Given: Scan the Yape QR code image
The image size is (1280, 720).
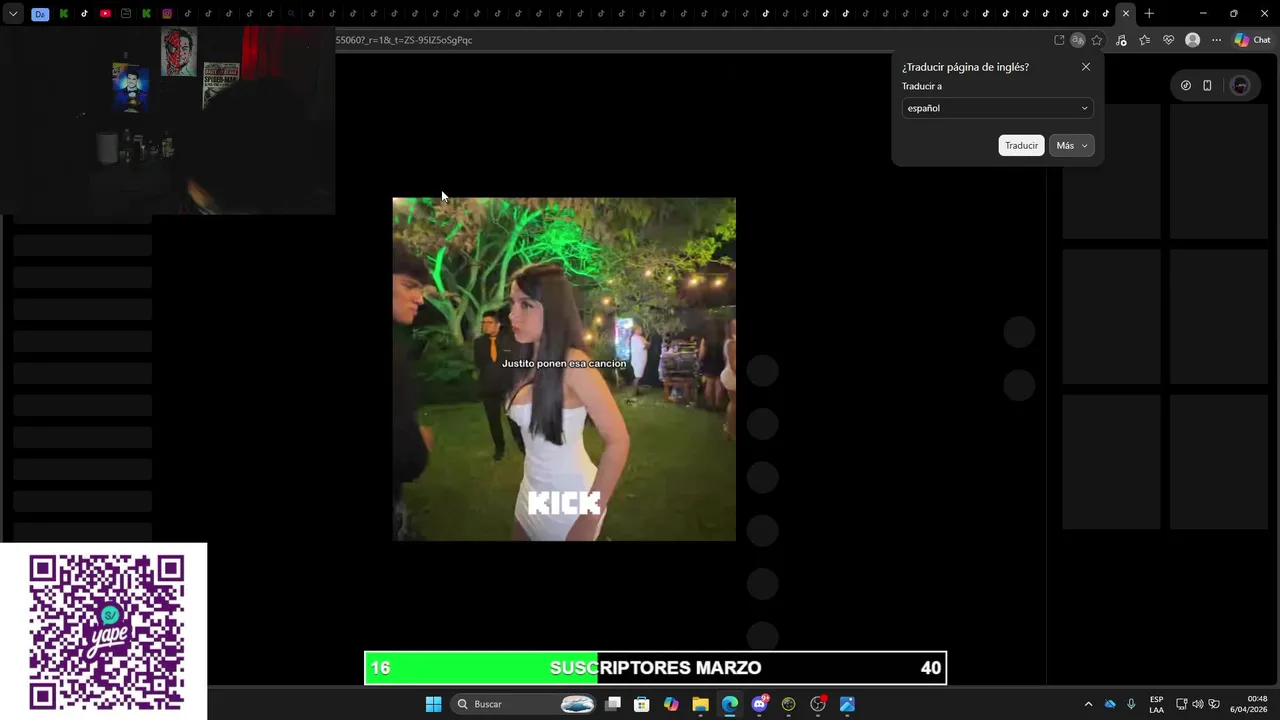Looking at the screenshot, I should click(105, 632).
